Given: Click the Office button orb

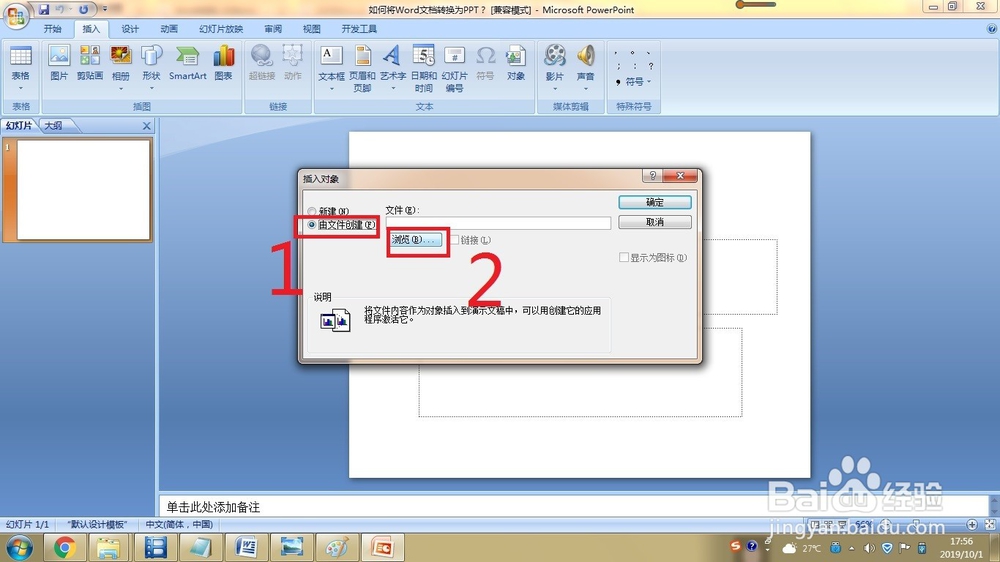Looking at the screenshot, I should click(15, 16).
